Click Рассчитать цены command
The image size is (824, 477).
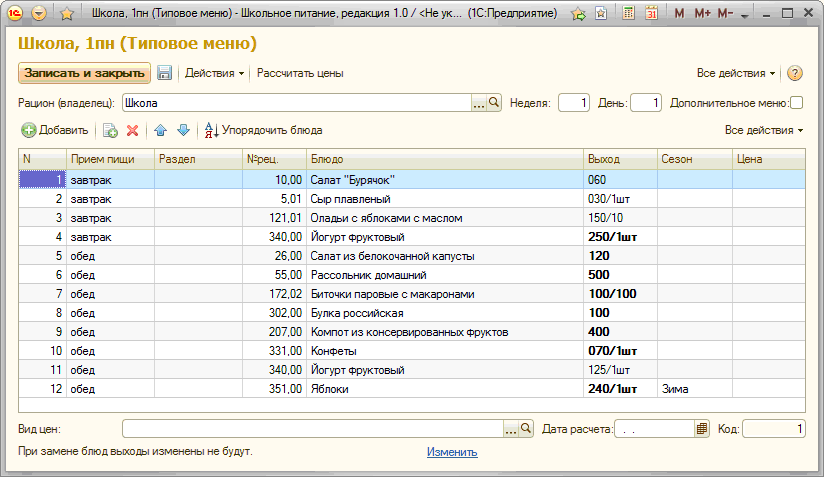pos(300,73)
